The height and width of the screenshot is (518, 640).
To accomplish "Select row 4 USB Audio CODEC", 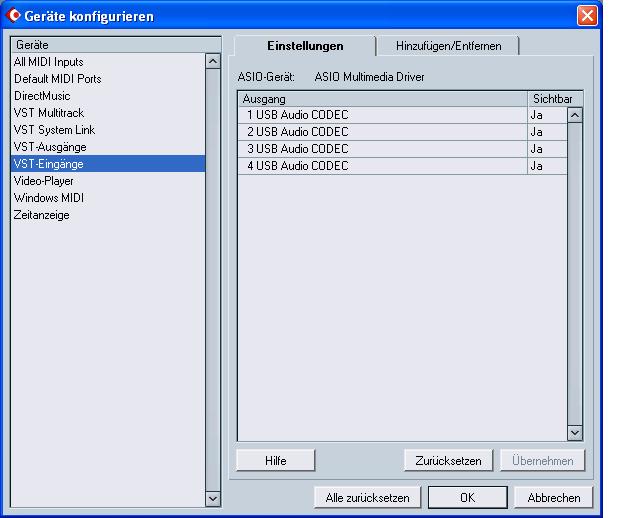I will 382,166.
